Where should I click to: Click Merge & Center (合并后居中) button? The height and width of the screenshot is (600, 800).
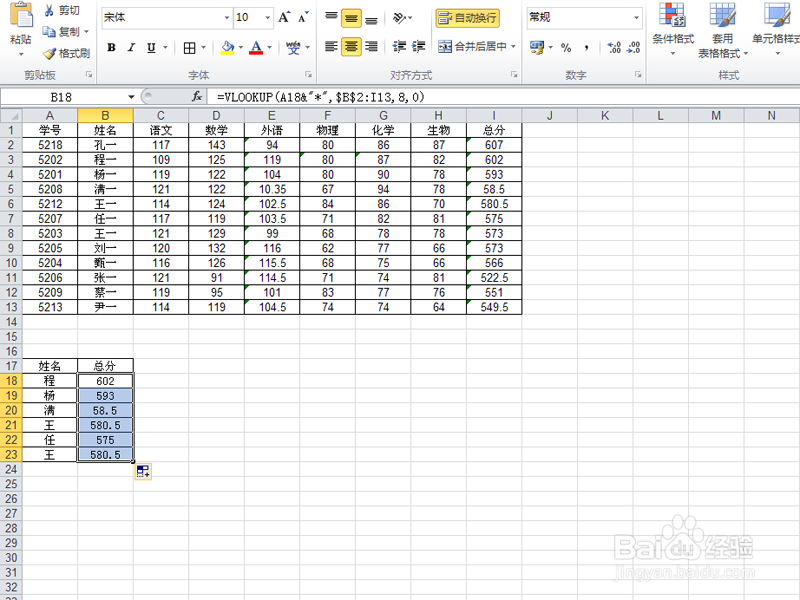click(x=472, y=47)
